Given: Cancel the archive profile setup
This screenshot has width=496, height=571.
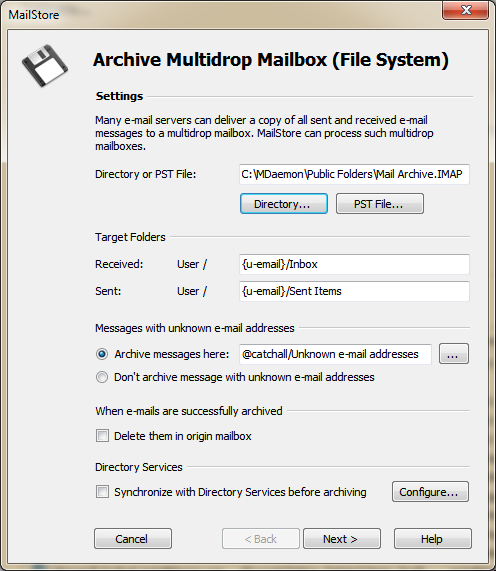Looking at the screenshot, I should click(133, 539).
